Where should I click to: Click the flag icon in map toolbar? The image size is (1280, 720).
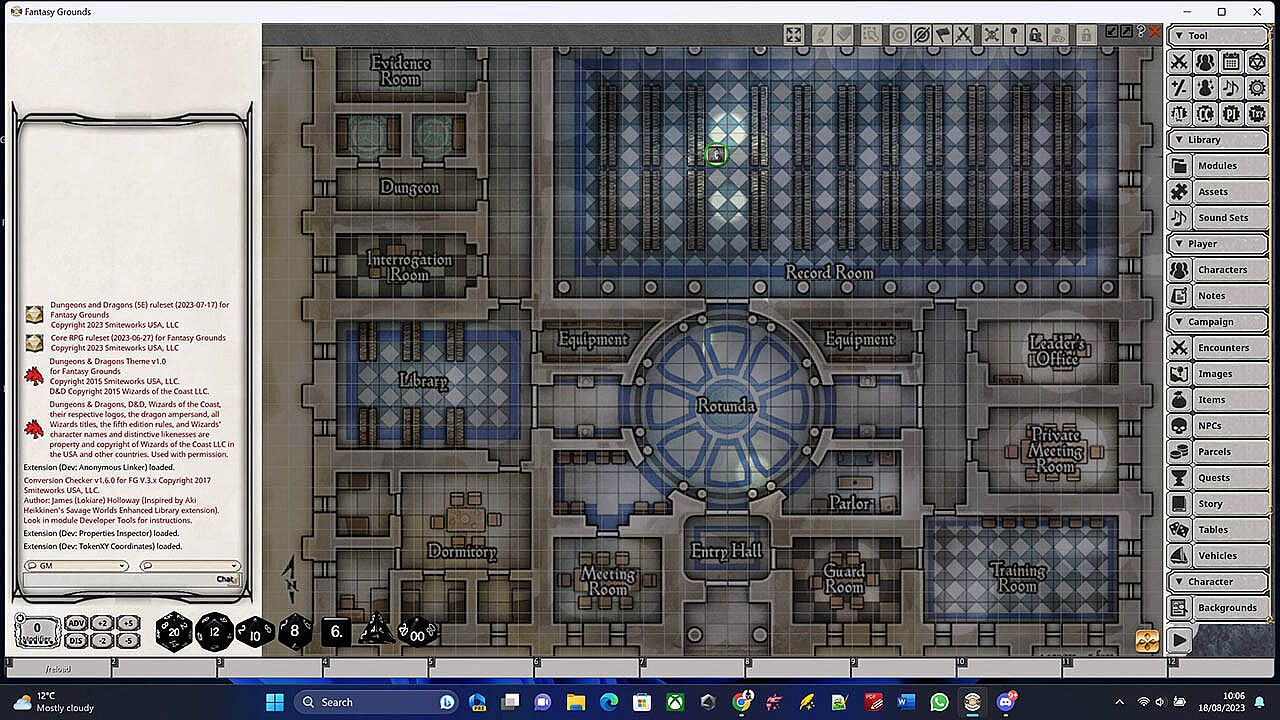point(942,35)
